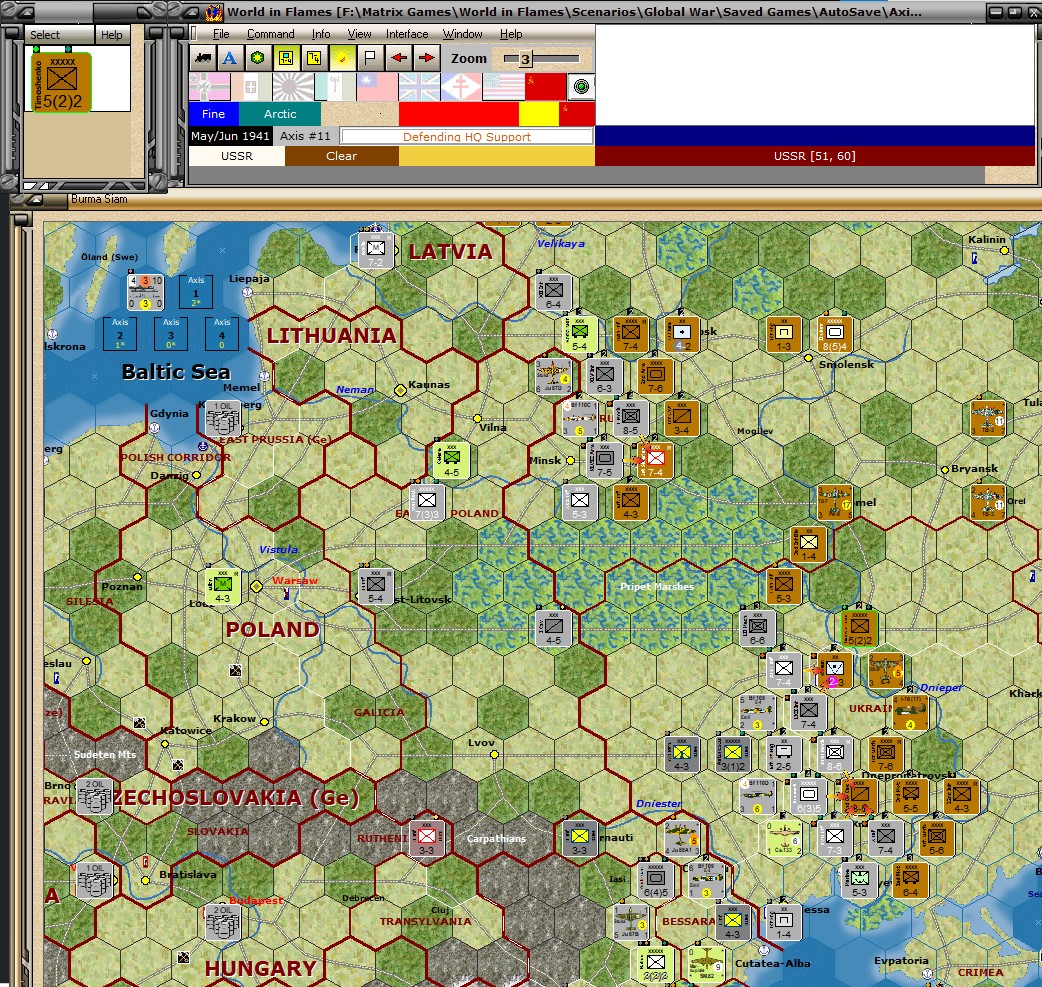Select the Italy flag icon
The height and width of the screenshot is (987, 1042).
tap(251, 87)
